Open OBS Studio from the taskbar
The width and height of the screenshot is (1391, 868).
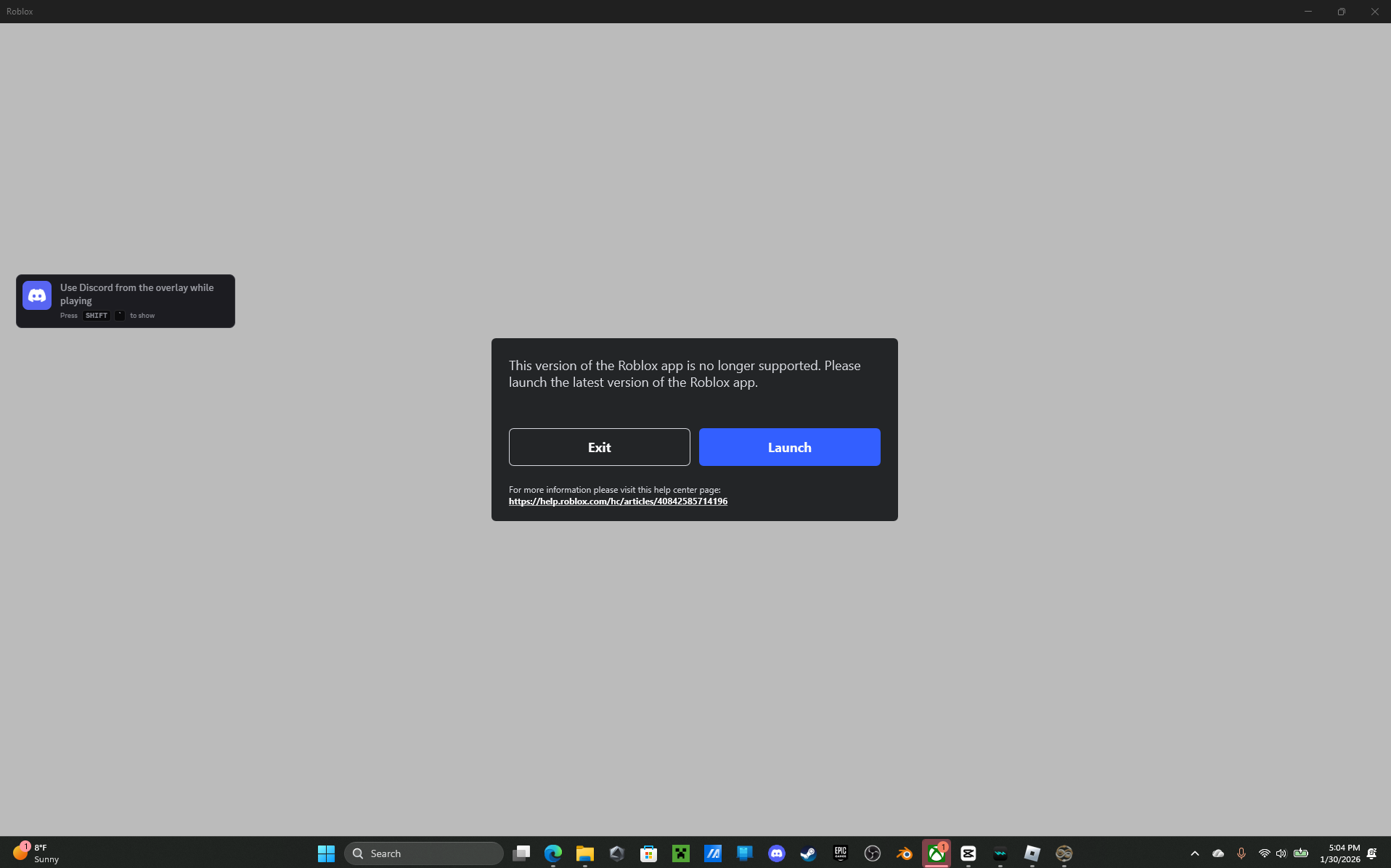[x=872, y=853]
